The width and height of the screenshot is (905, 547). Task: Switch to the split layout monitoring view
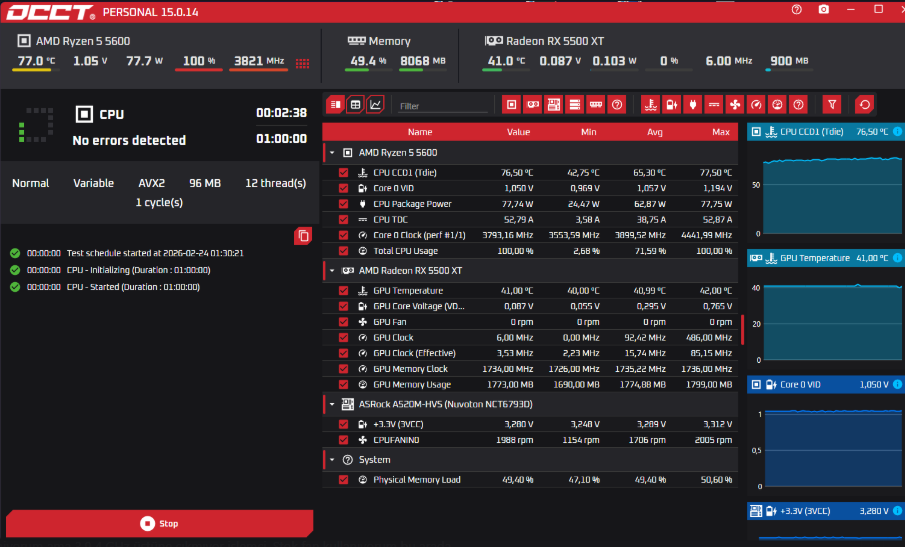coord(335,104)
